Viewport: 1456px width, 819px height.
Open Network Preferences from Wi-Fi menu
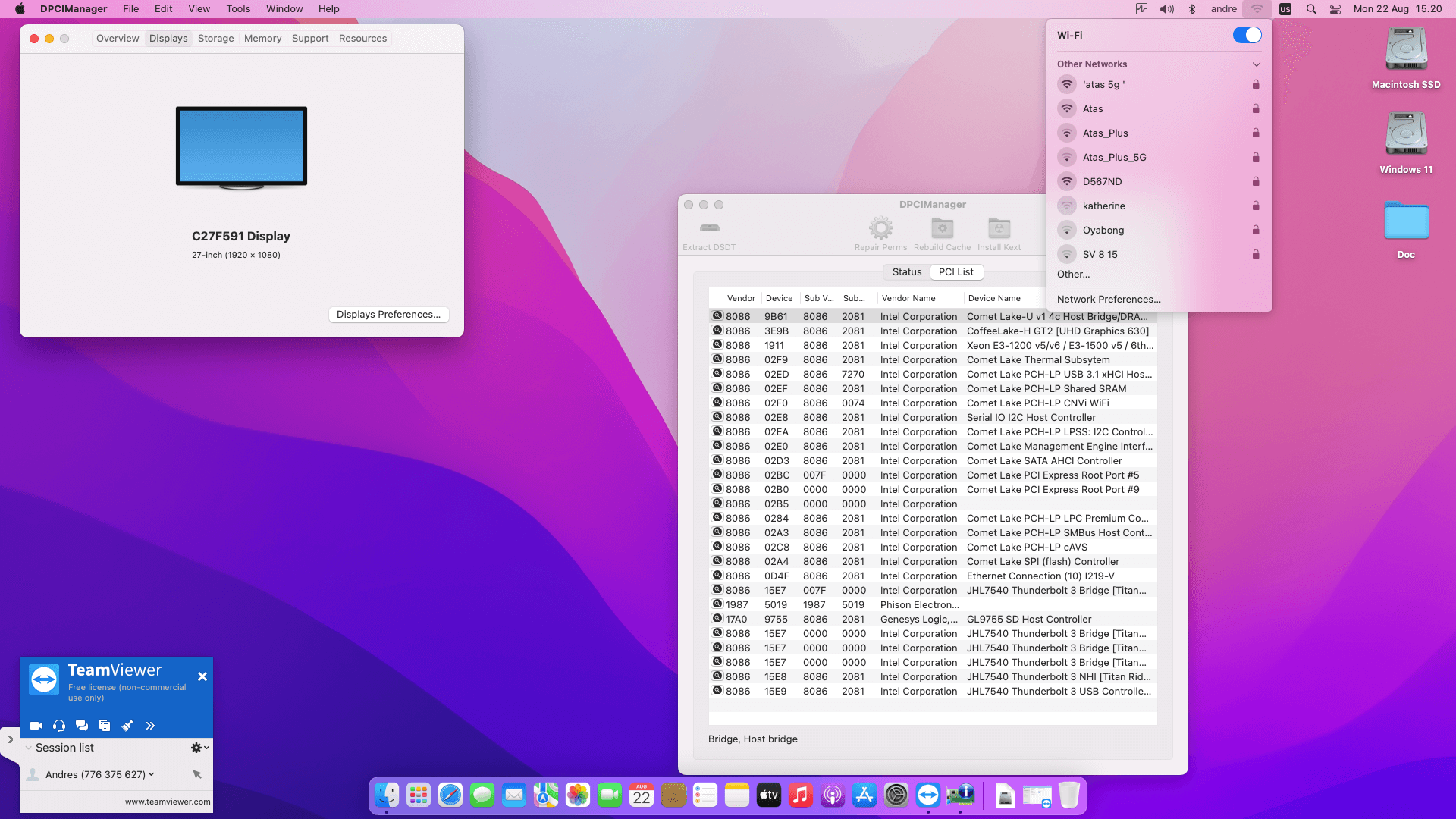coord(1109,300)
